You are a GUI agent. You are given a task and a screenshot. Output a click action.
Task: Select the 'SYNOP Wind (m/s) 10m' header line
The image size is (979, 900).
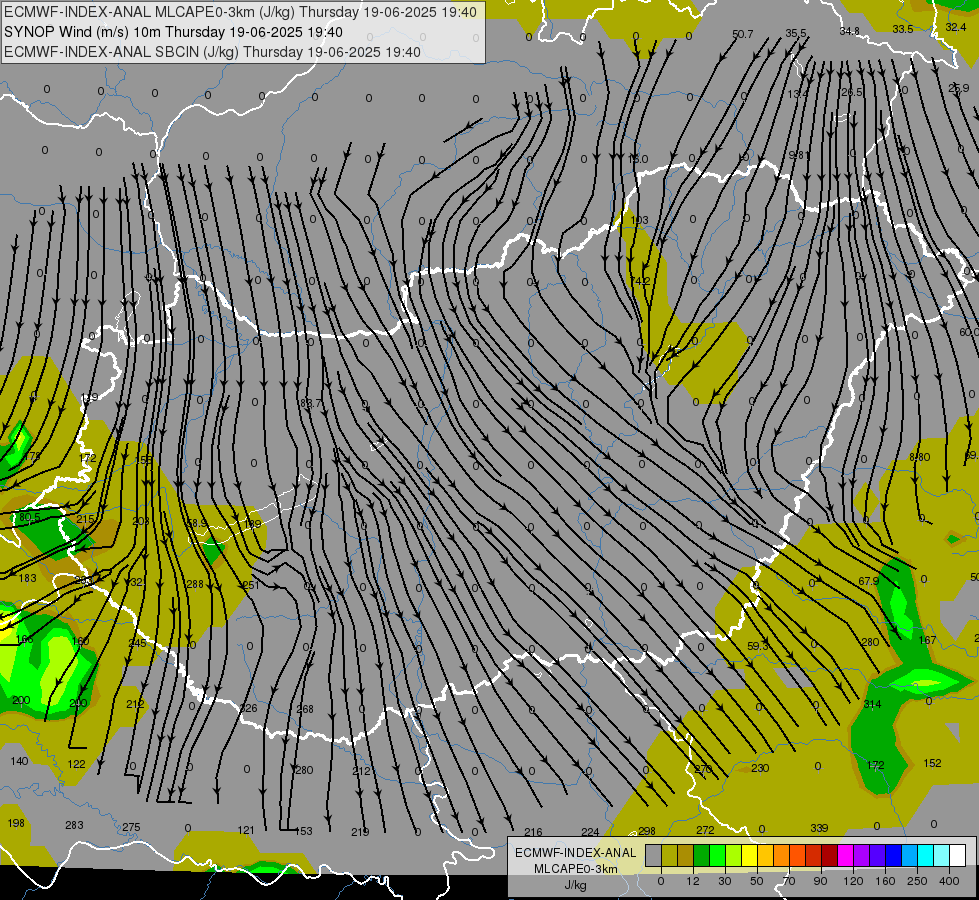pos(173,32)
